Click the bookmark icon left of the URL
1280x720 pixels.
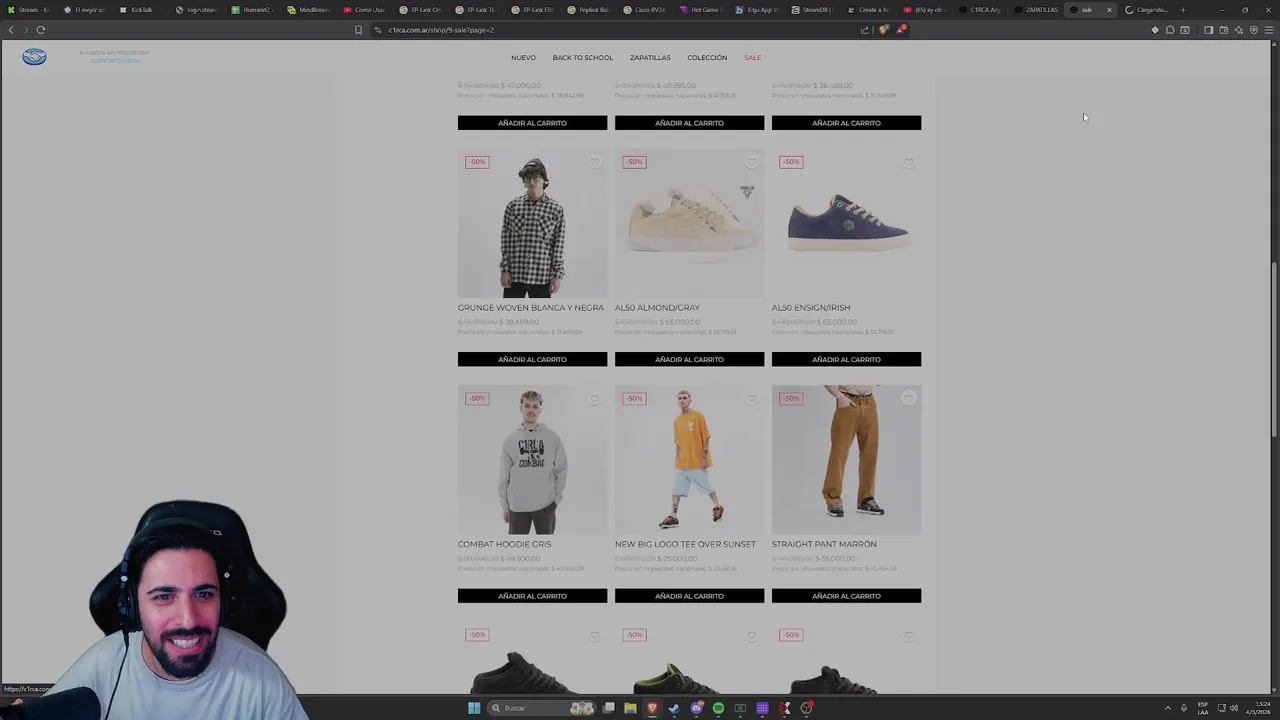(358, 30)
